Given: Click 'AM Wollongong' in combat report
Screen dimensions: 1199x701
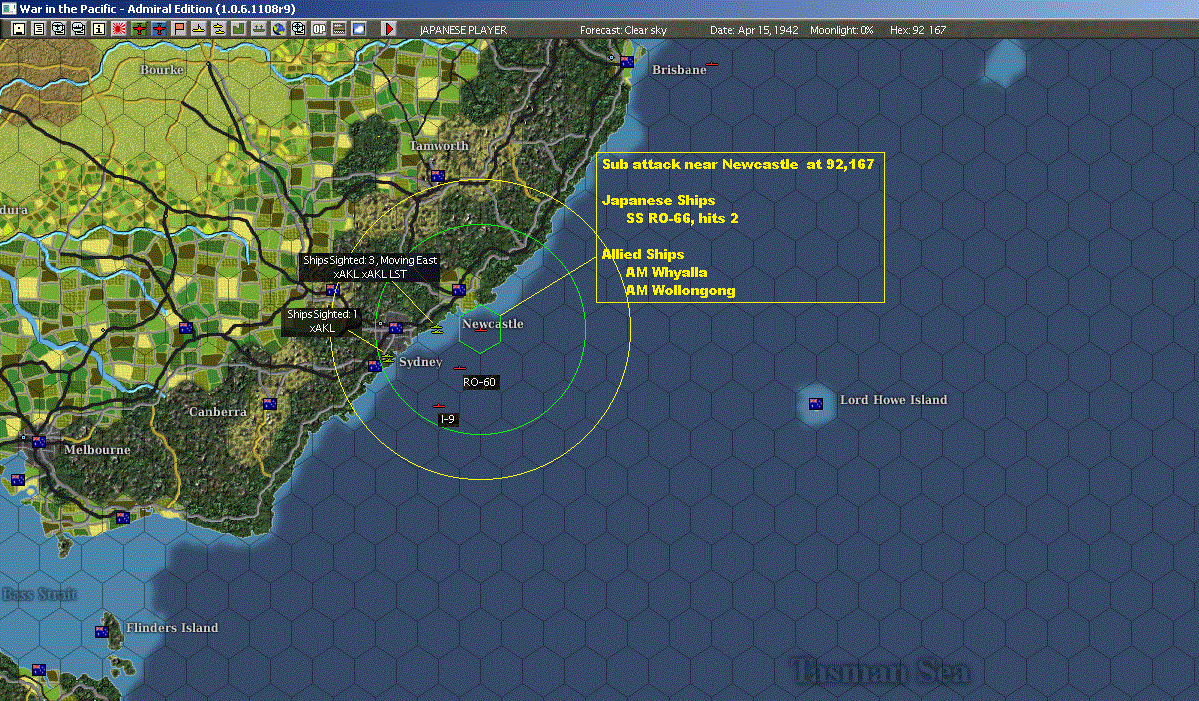Looking at the screenshot, I should click(681, 290).
